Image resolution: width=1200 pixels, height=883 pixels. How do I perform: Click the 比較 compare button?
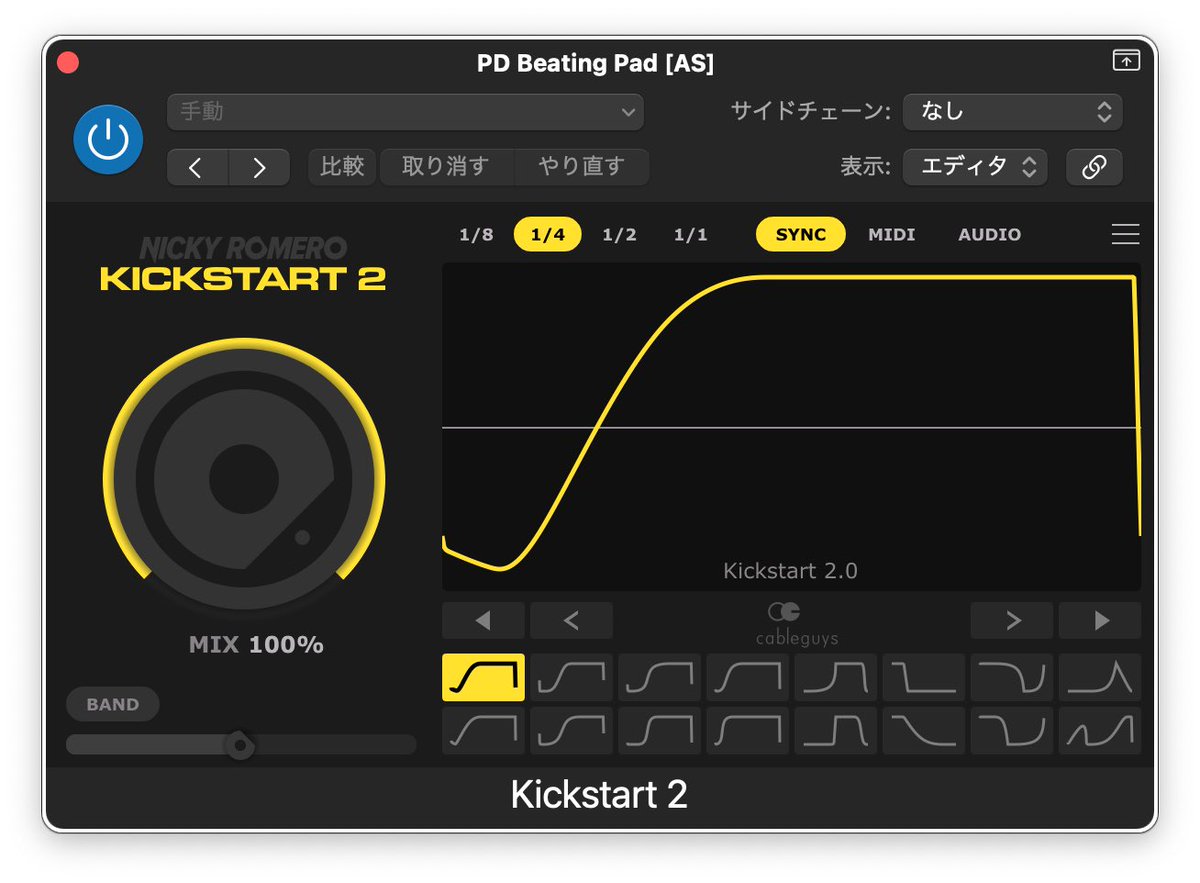coord(342,167)
